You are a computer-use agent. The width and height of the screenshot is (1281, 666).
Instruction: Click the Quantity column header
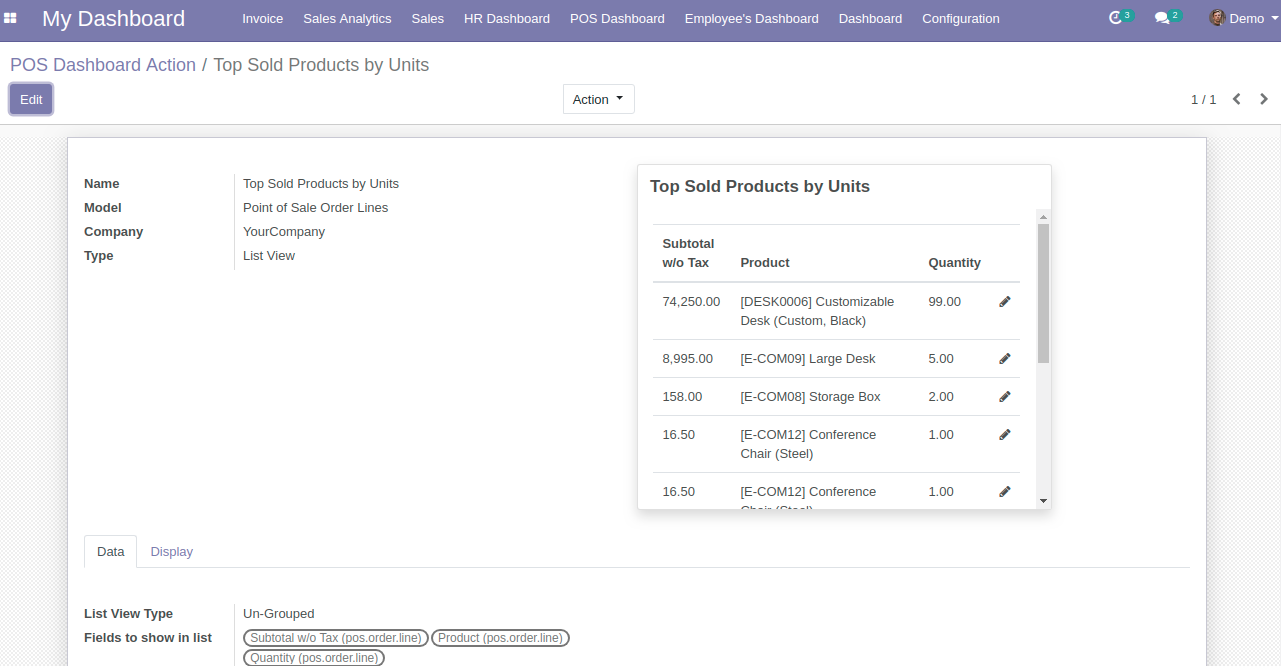954,263
